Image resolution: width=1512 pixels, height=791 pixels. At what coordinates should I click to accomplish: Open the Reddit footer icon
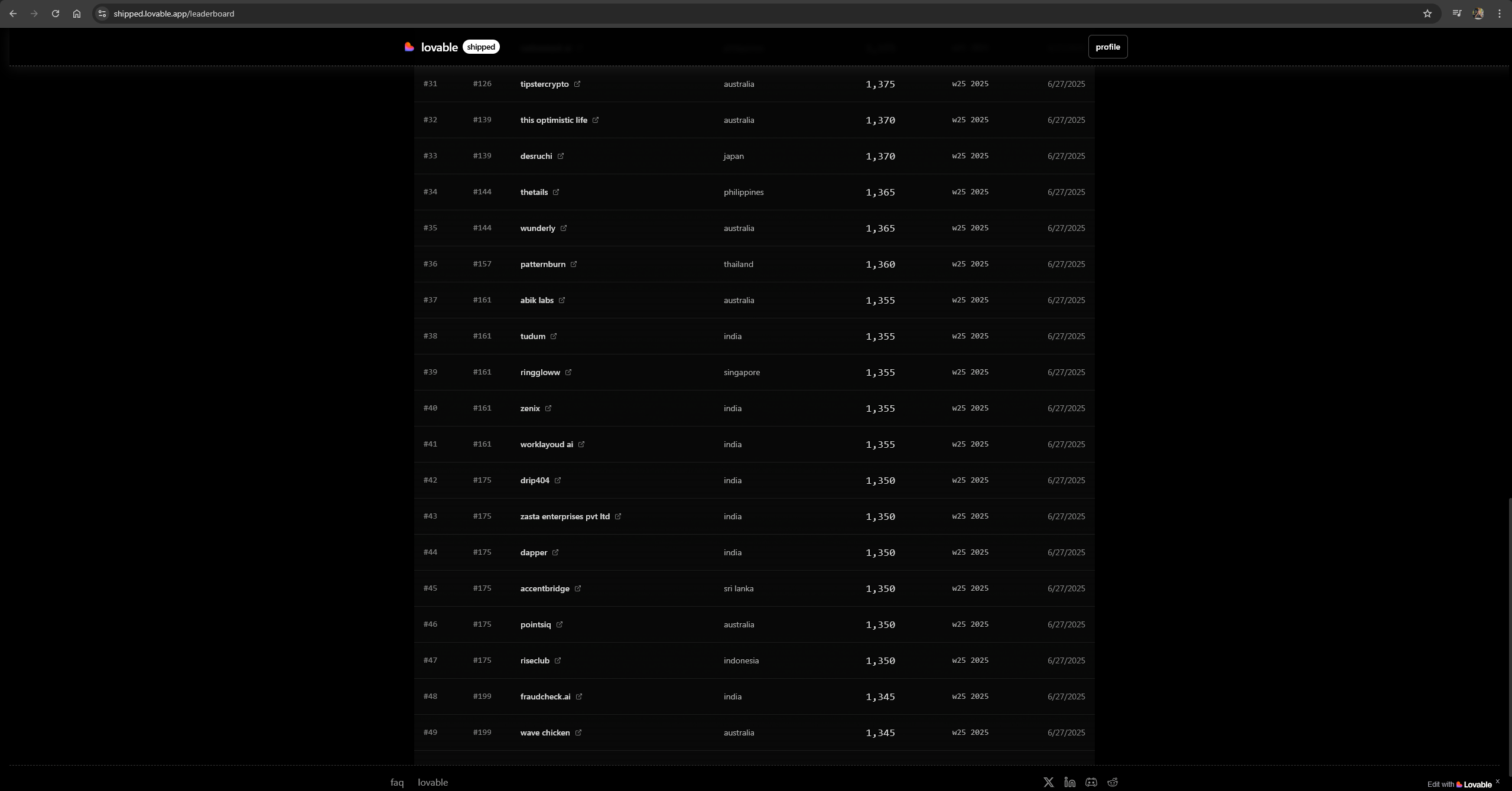click(x=1113, y=782)
